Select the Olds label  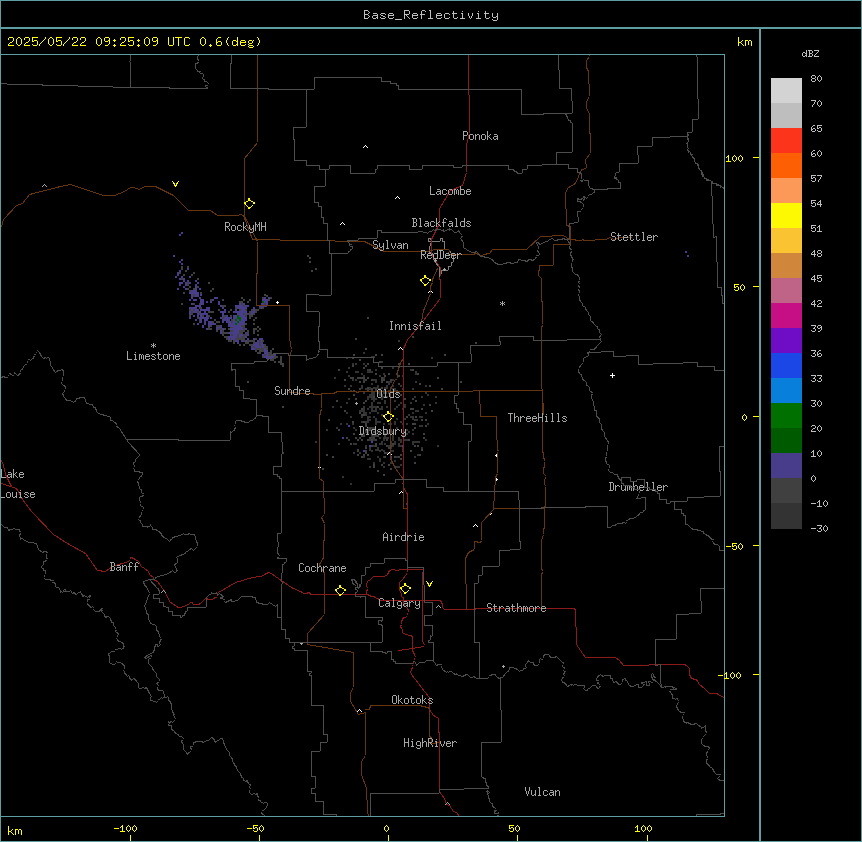388,394
